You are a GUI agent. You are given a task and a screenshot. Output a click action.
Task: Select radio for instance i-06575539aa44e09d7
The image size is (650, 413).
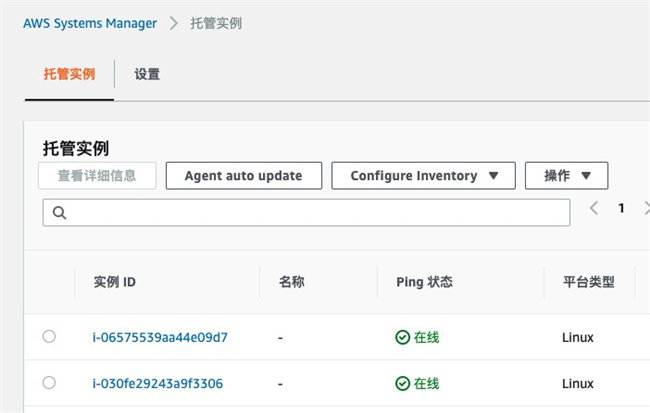[49, 336]
